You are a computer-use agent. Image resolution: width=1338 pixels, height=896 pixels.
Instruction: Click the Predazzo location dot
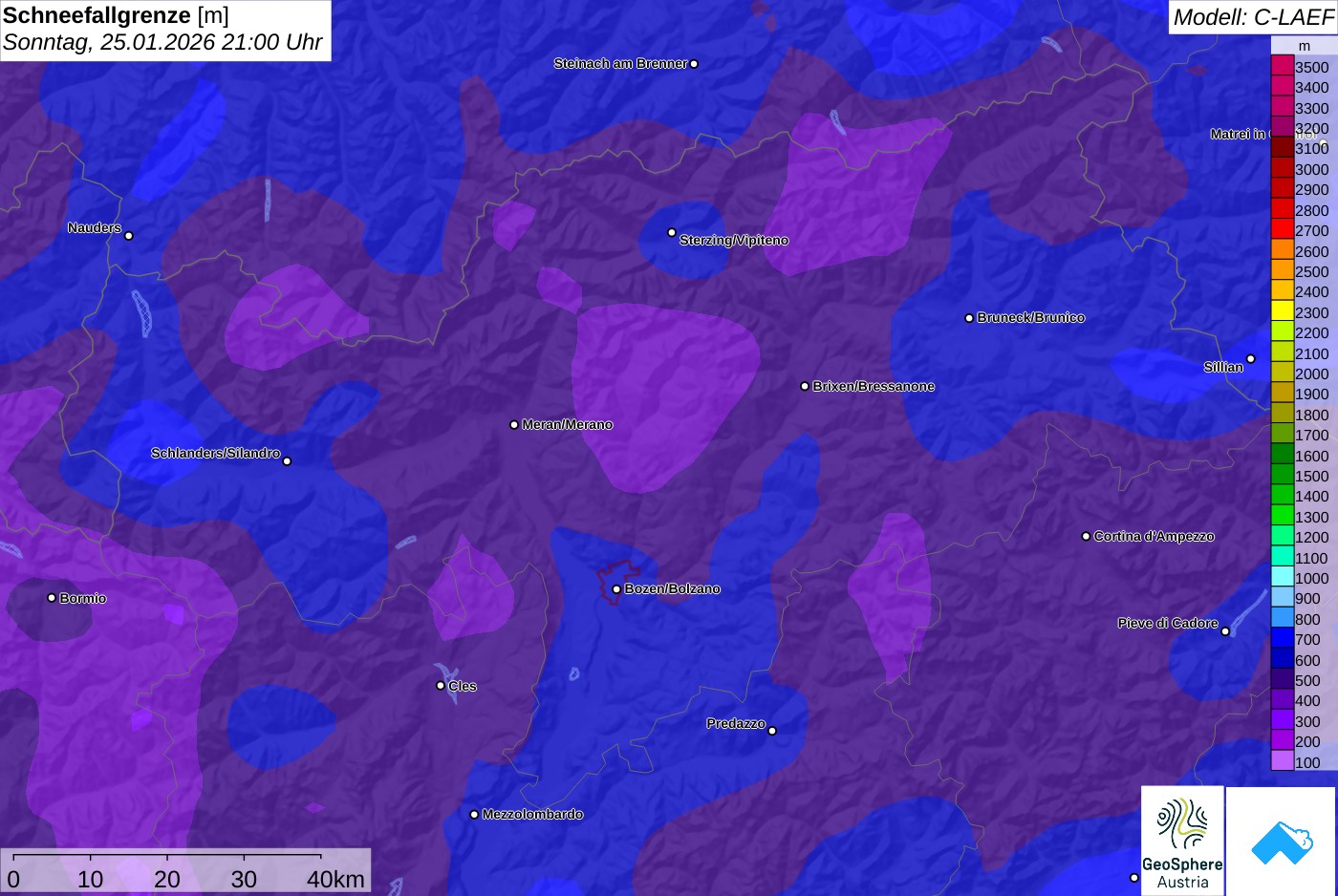[772, 731]
